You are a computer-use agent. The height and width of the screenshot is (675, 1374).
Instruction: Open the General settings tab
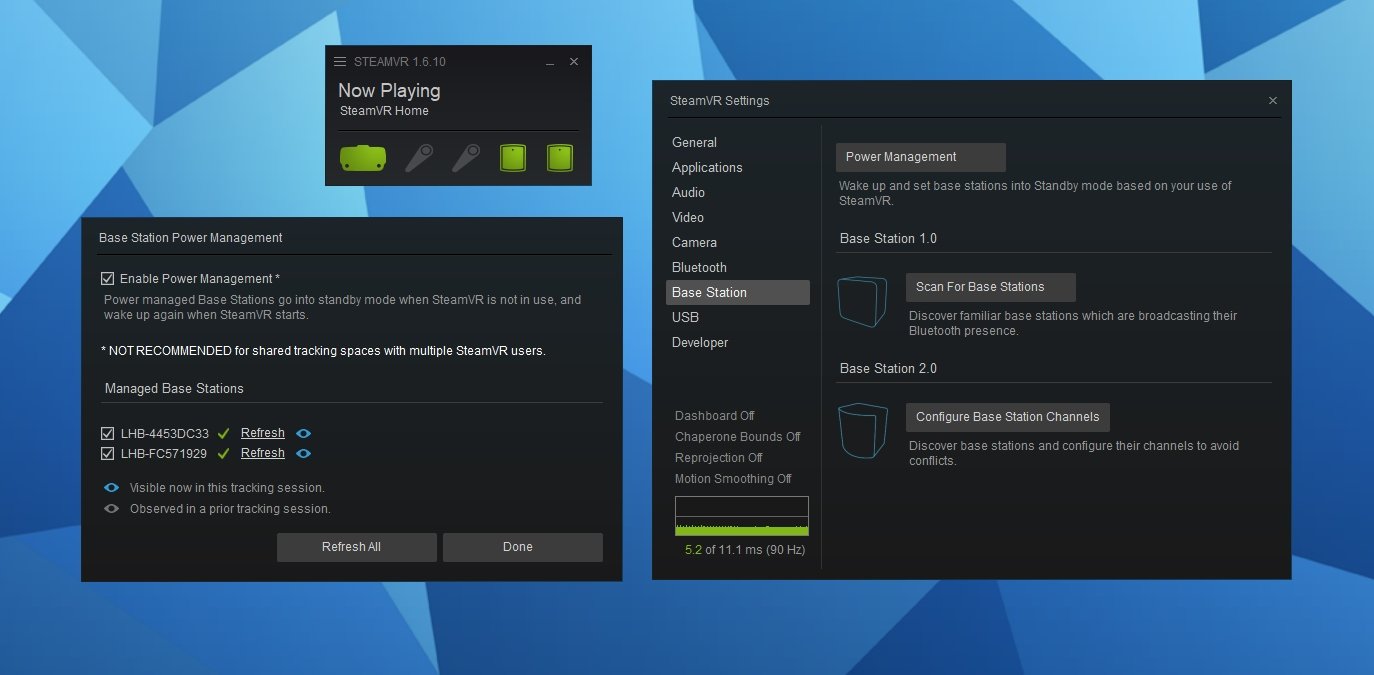coord(738,143)
